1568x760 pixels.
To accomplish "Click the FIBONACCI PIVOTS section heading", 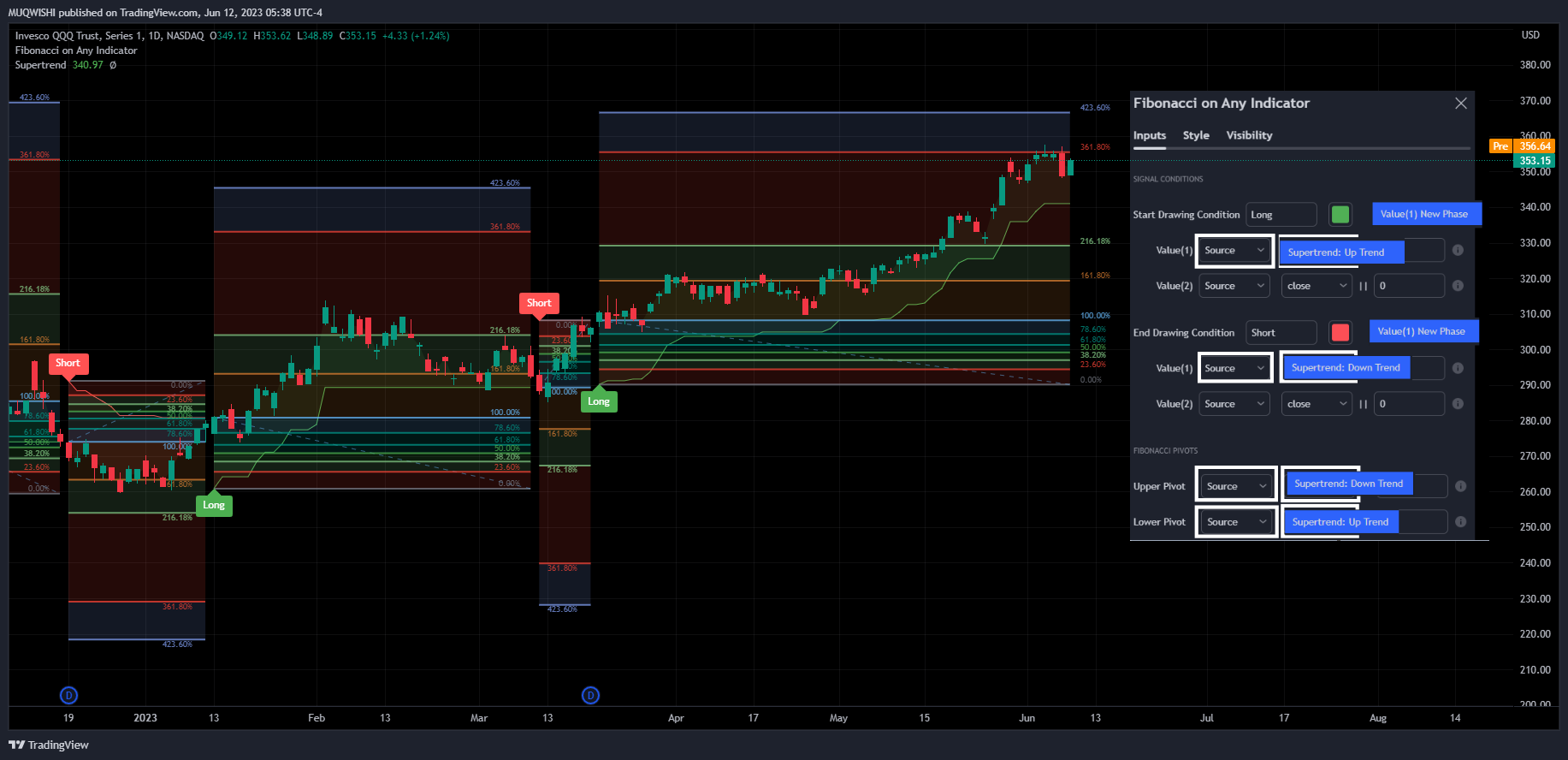I will 1165,450.
